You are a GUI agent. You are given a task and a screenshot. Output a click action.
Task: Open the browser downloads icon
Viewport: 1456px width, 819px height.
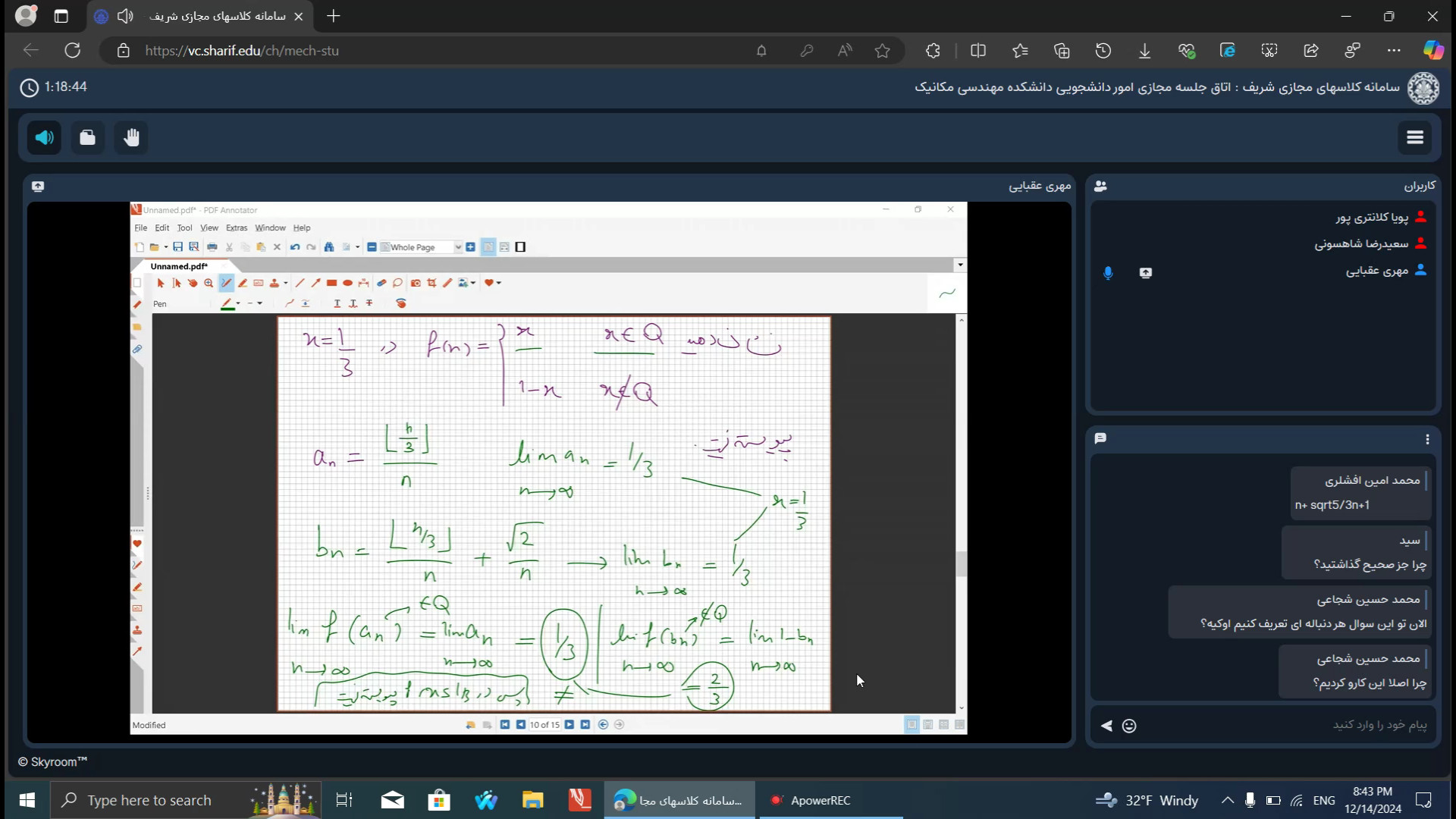[x=1144, y=51]
